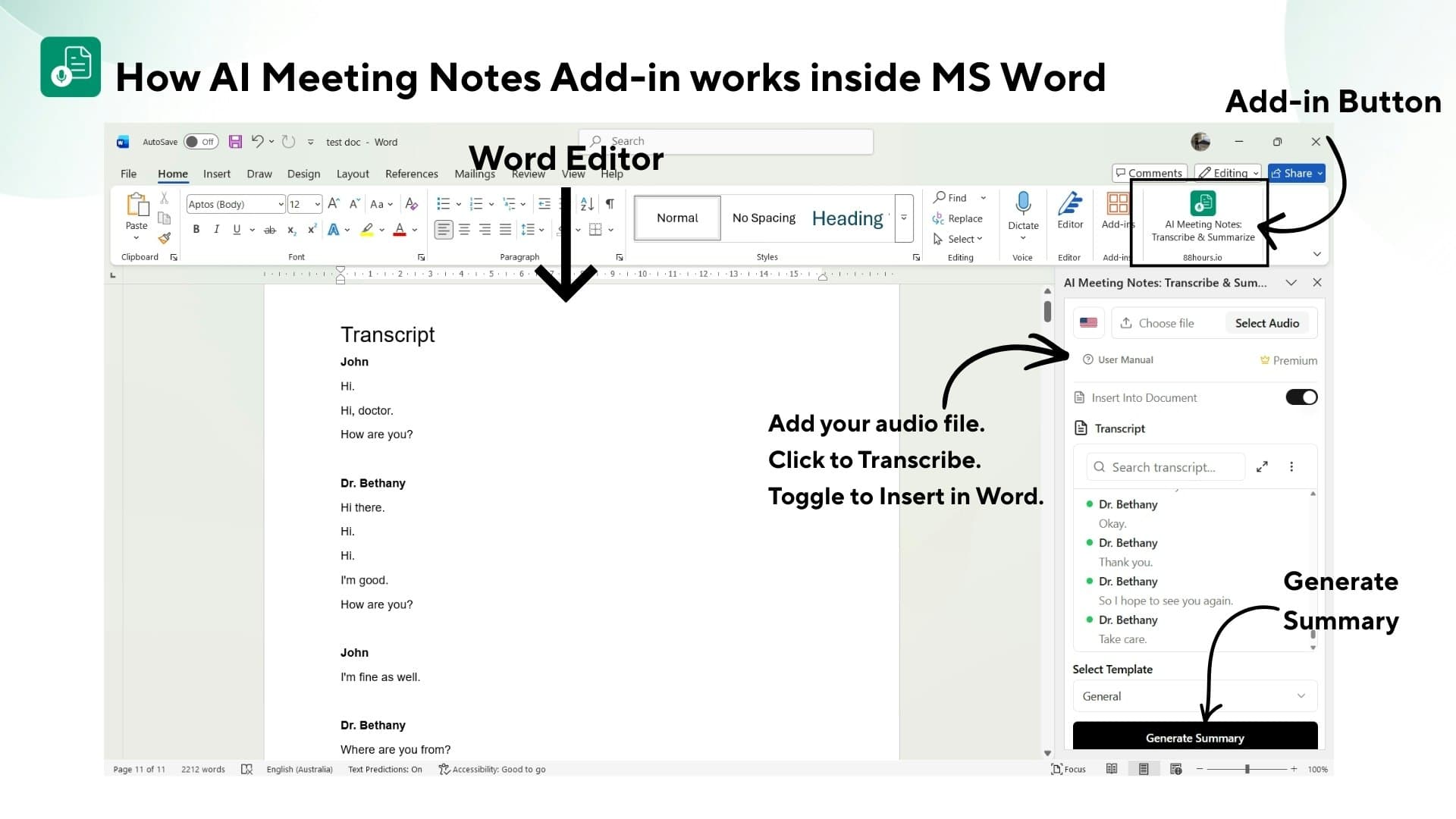
Task: Toggle paragraph marks visibility
Action: 610,203
